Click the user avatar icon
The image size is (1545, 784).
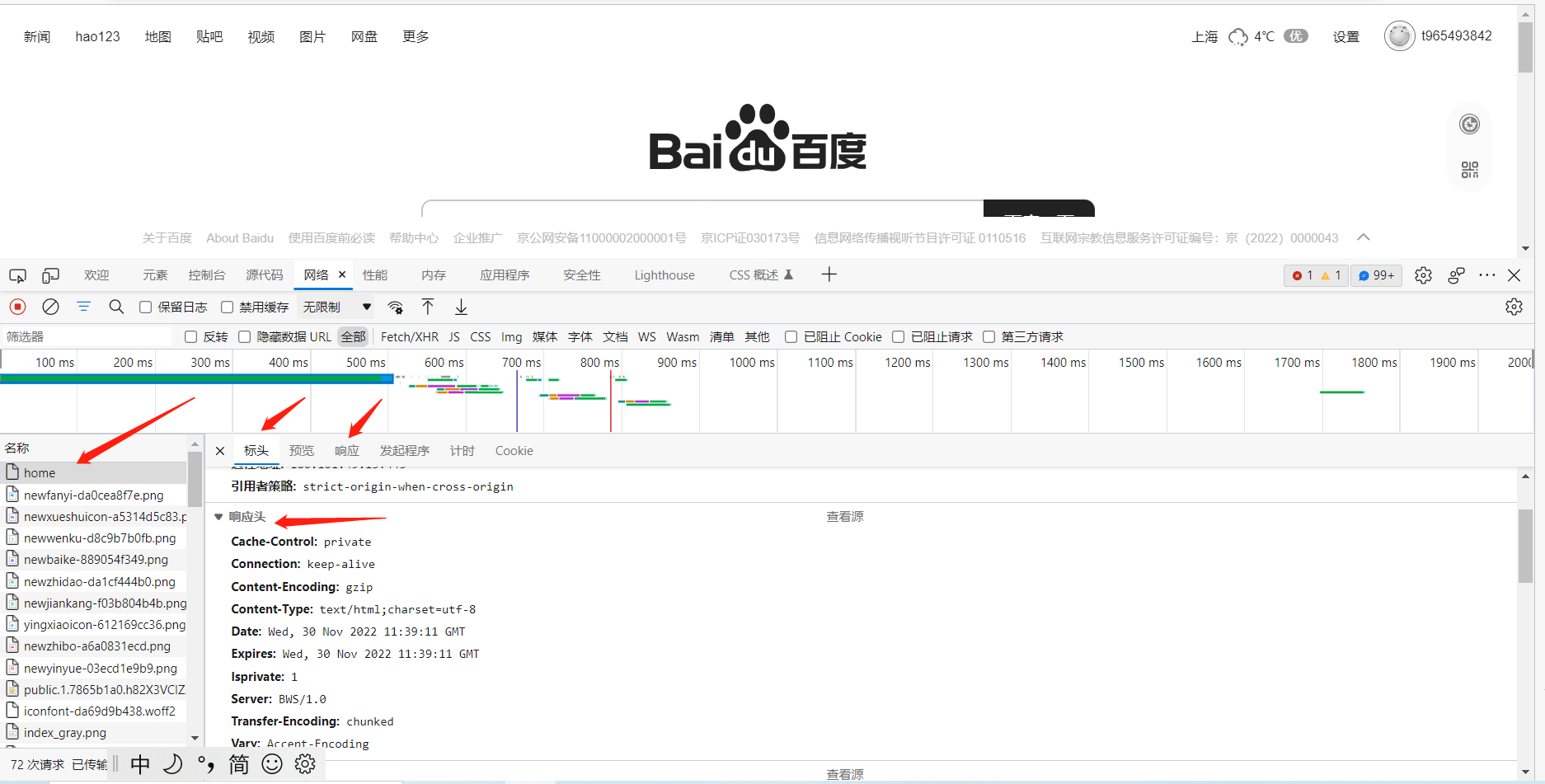(x=1399, y=36)
